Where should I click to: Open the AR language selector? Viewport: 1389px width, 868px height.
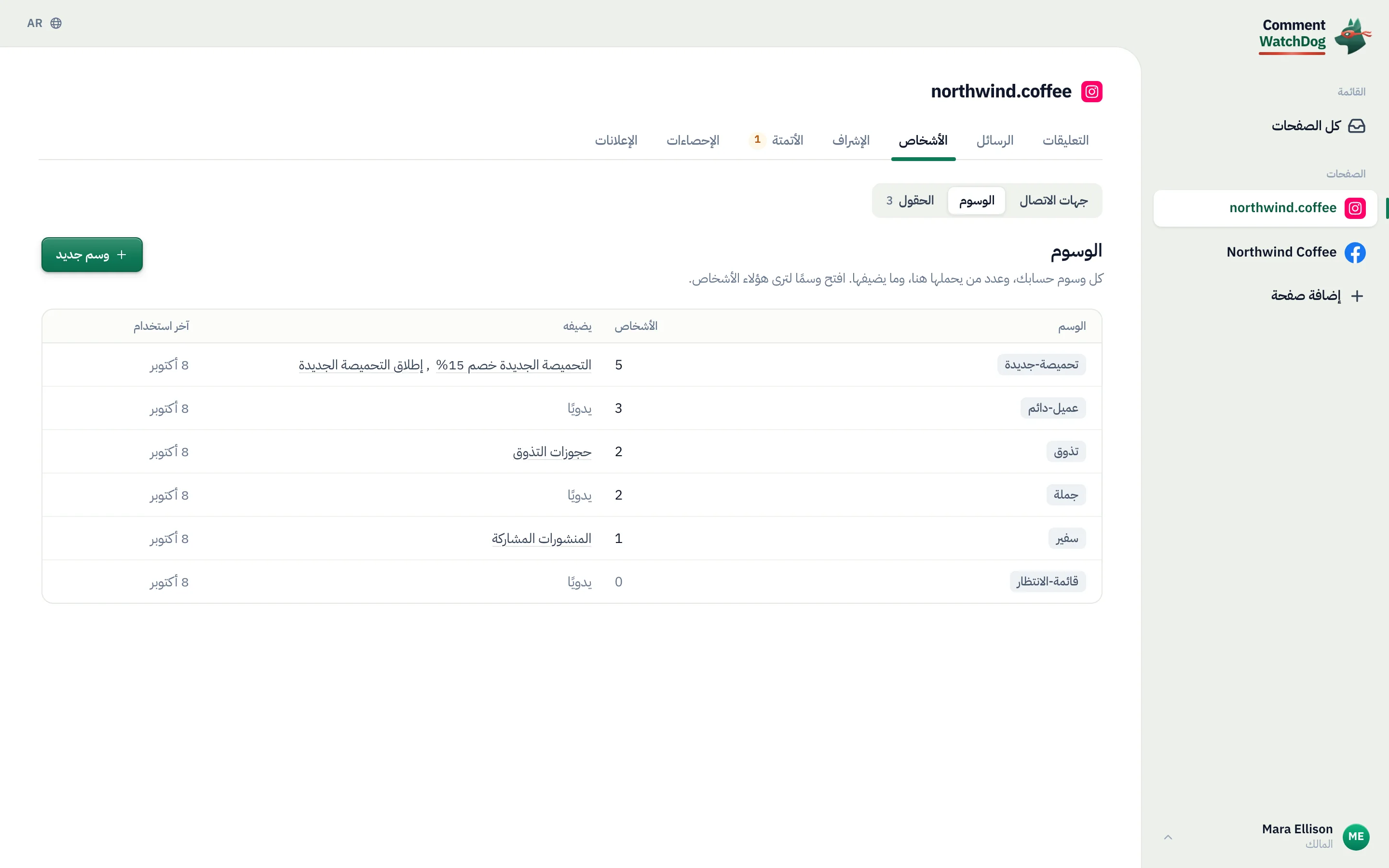(44, 23)
